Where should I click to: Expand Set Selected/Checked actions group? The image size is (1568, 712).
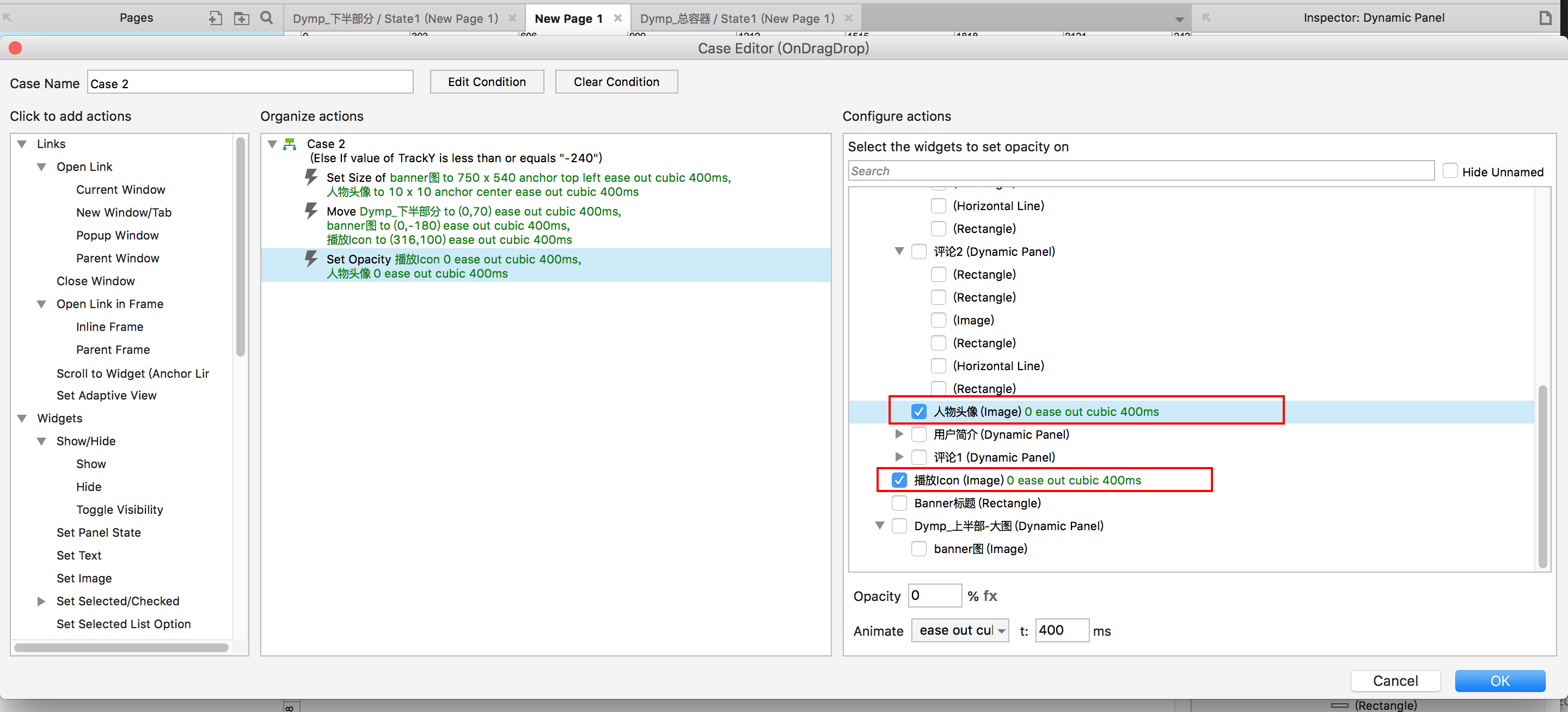point(41,601)
